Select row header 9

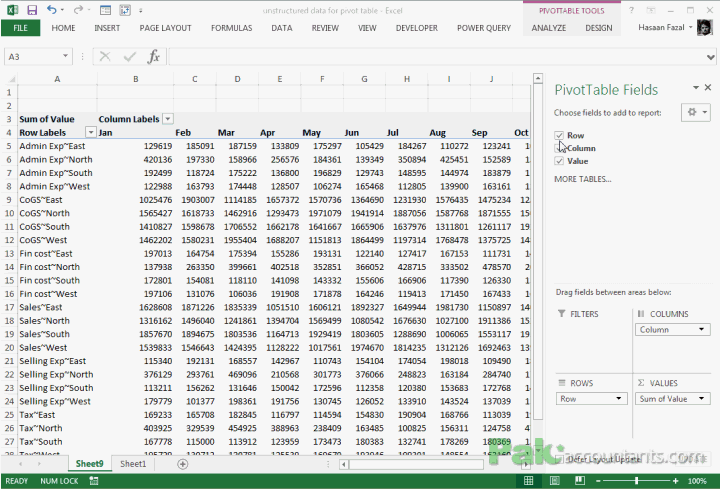[x=9, y=200]
